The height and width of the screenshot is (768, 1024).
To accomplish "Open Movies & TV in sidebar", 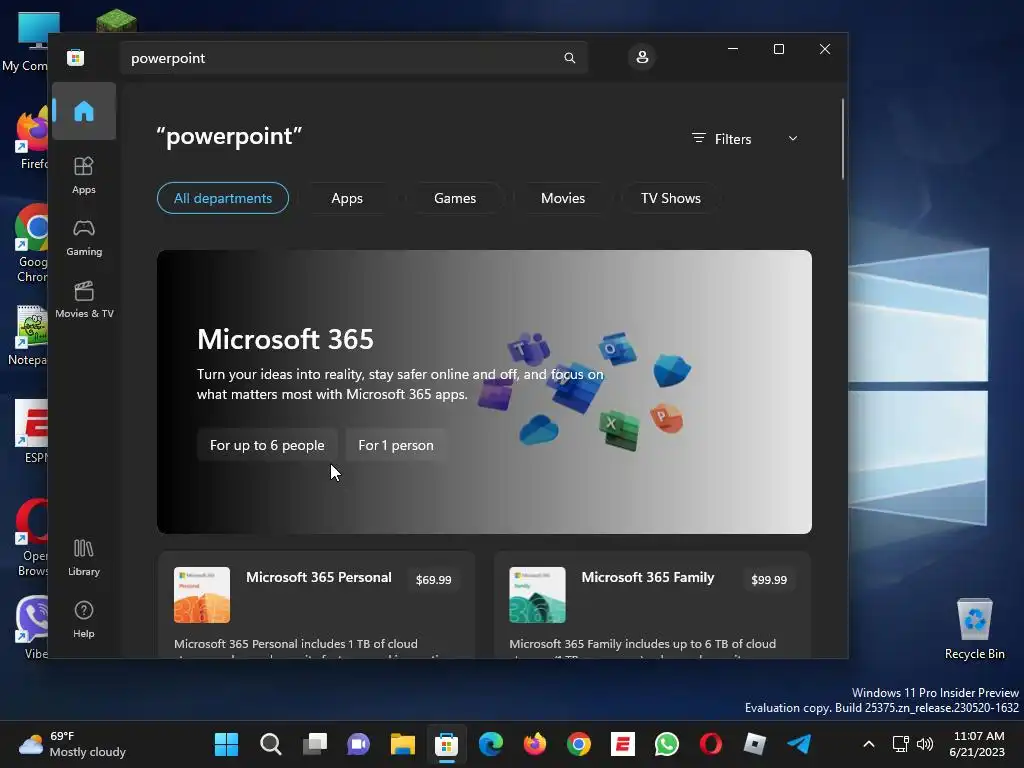I will pyautogui.click(x=84, y=299).
